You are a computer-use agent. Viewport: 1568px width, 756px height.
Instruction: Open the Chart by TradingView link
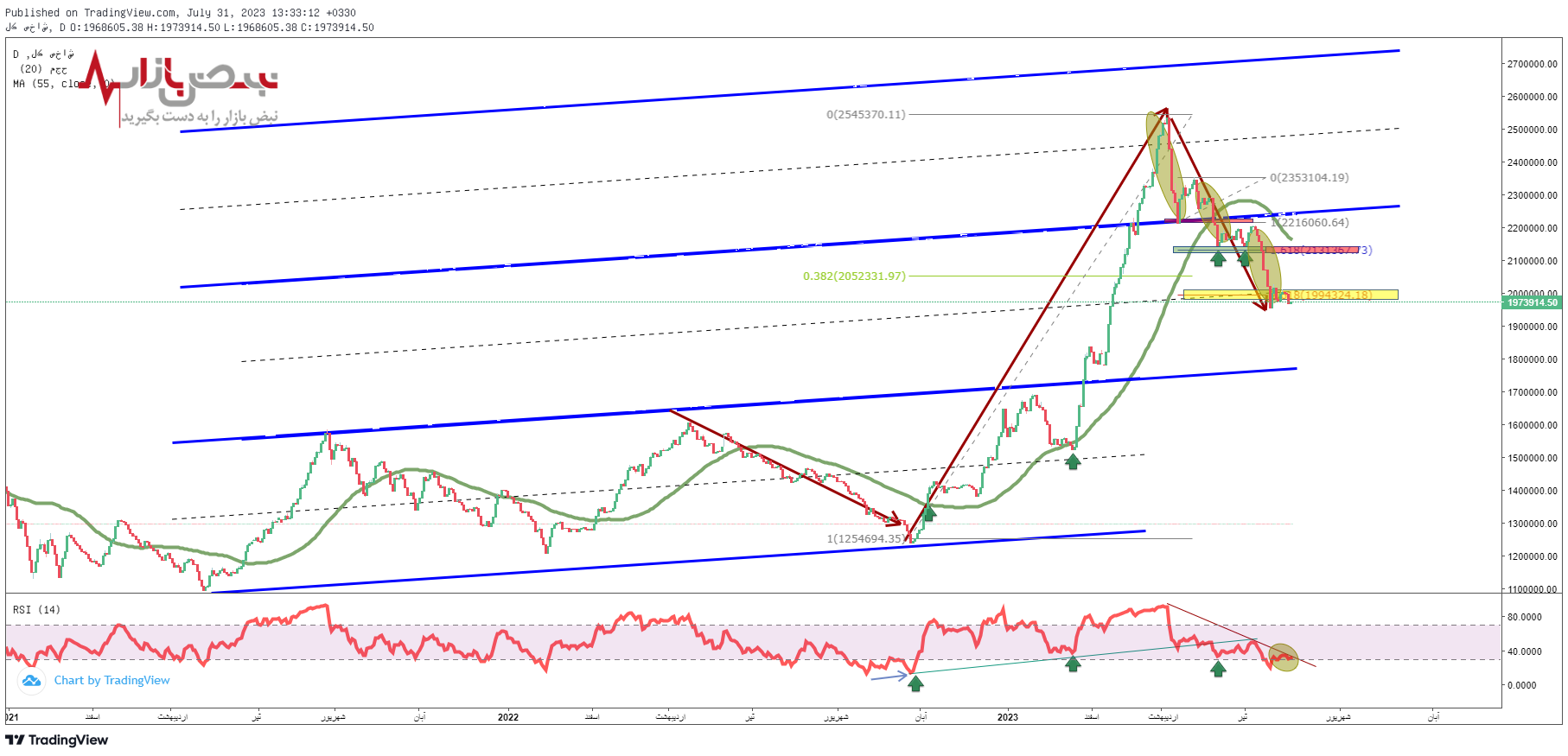[x=112, y=681]
